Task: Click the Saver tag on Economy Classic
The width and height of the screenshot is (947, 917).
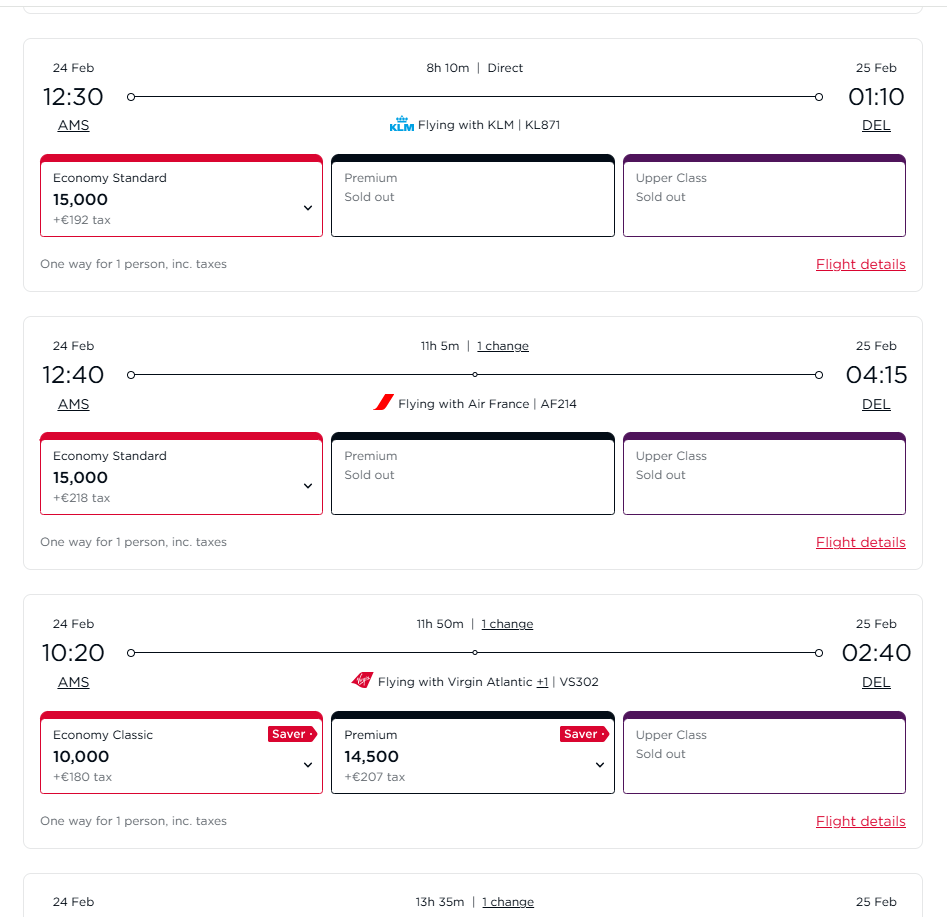Action: click(291, 734)
